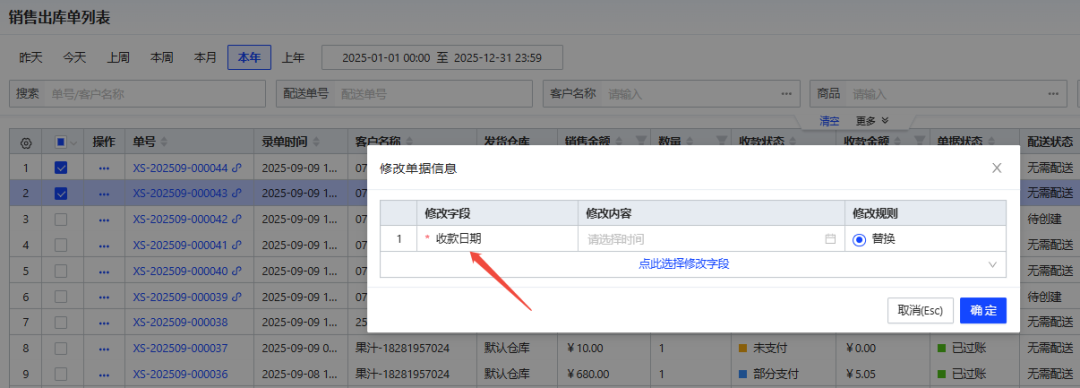This screenshot has width=1080, height=388.
Task: Filter the 收款金额 column with funnel icon
Action: (920, 141)
